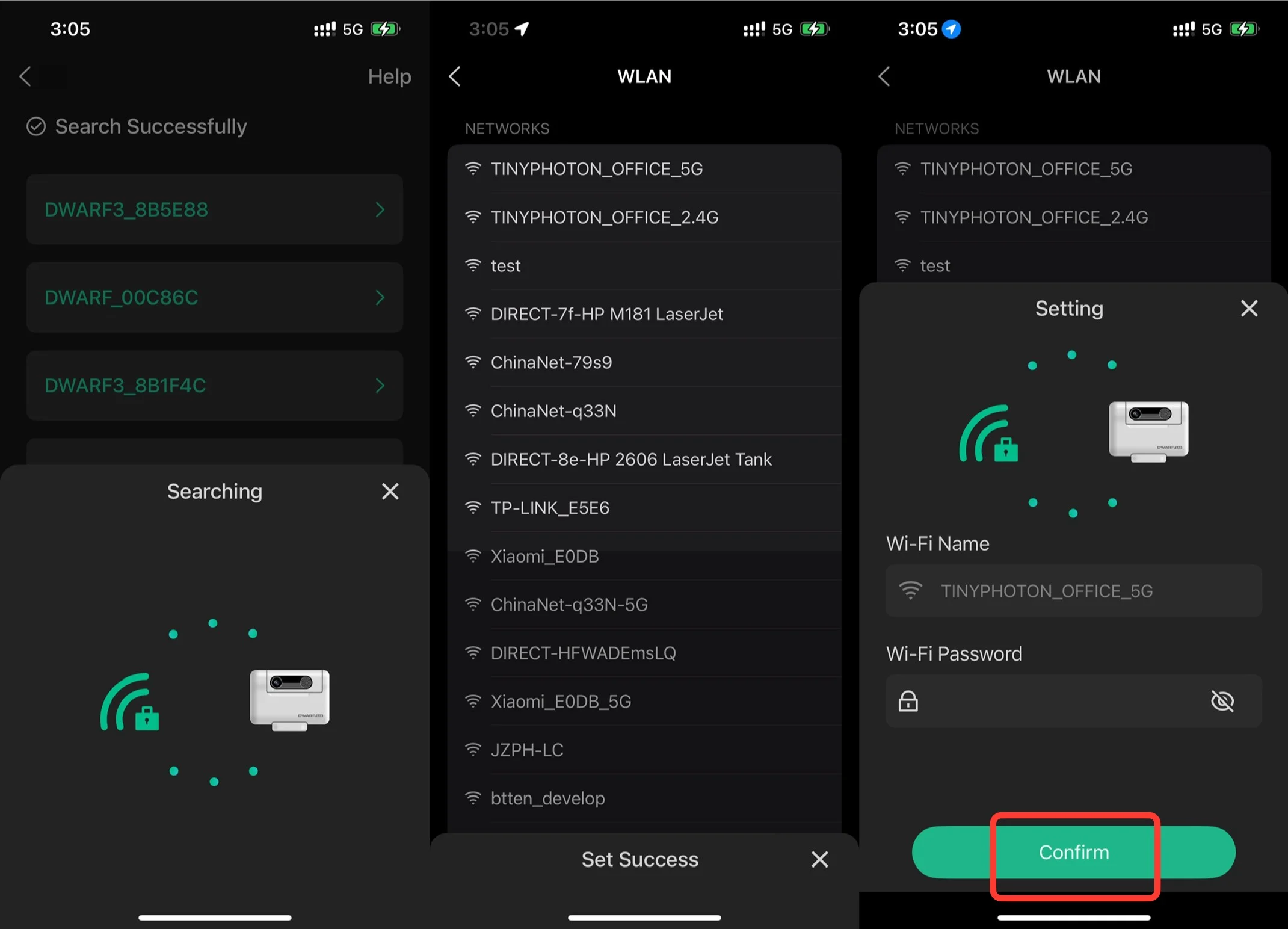Go back from the middle WLAN screen
The image size is (1288, 929).
coord(455,76)
